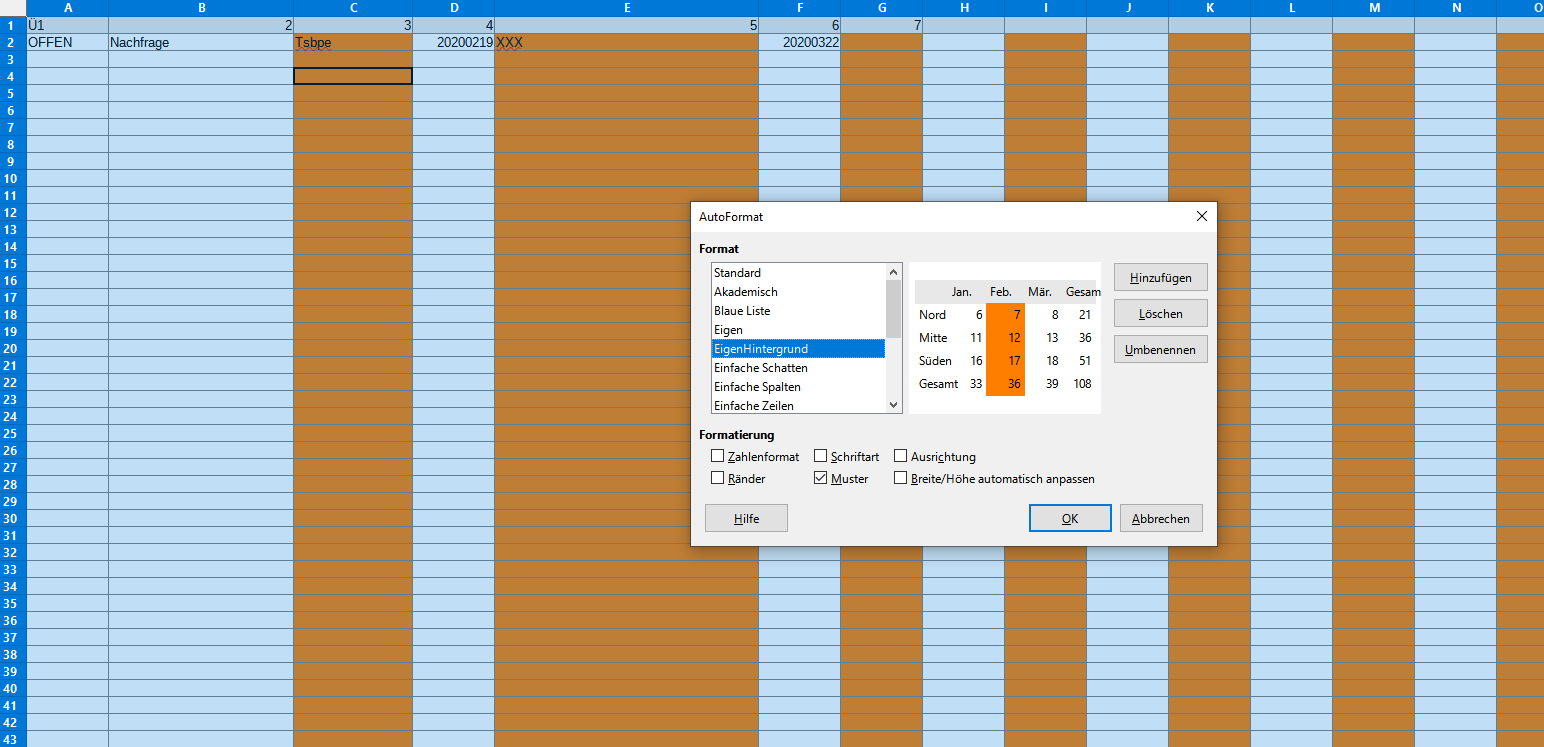
Task: Click the Hinzufügen button
Action: 1161,277
